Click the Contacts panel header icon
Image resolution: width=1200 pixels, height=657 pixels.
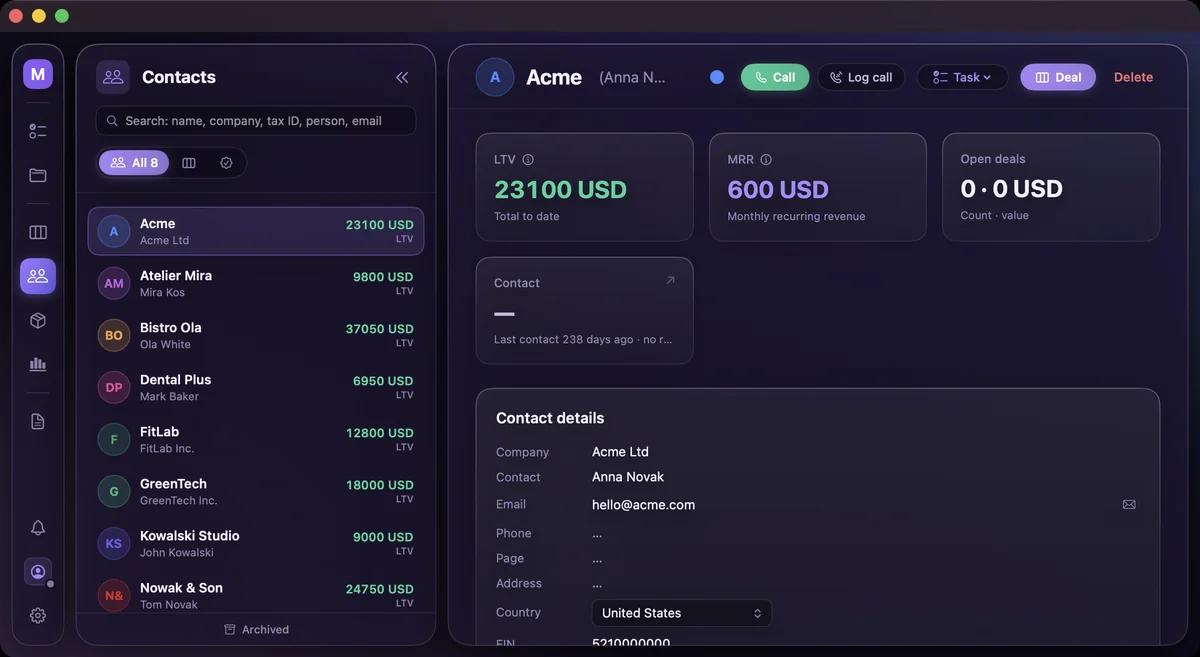coord(113,77)
